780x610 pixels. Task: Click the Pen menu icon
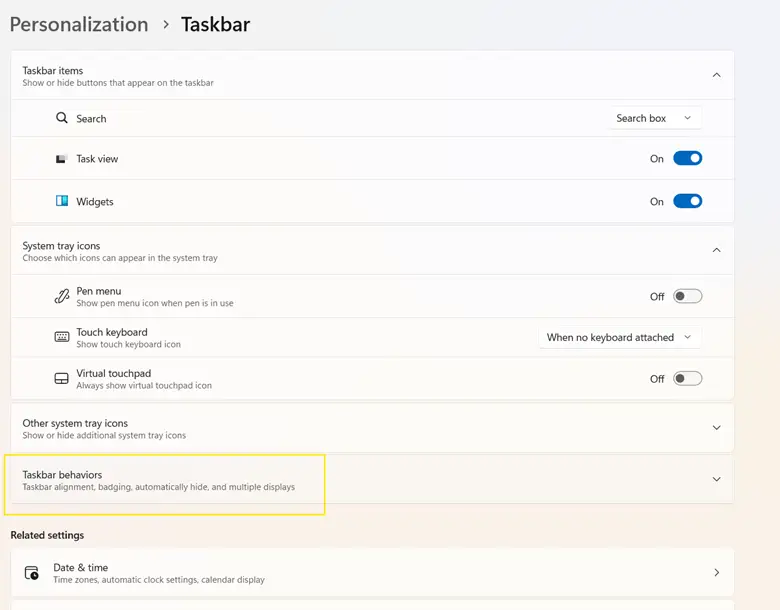coord(62,297)
